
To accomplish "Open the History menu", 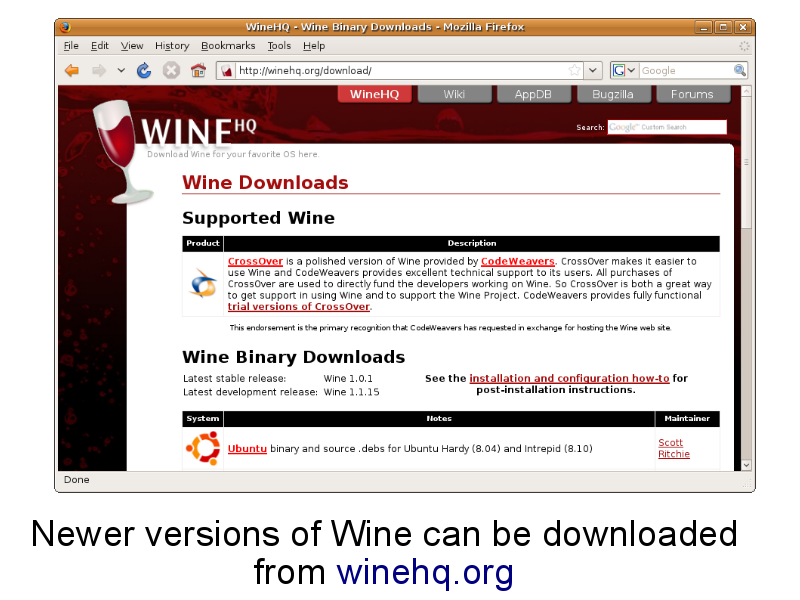I will (x=172, y=46).
